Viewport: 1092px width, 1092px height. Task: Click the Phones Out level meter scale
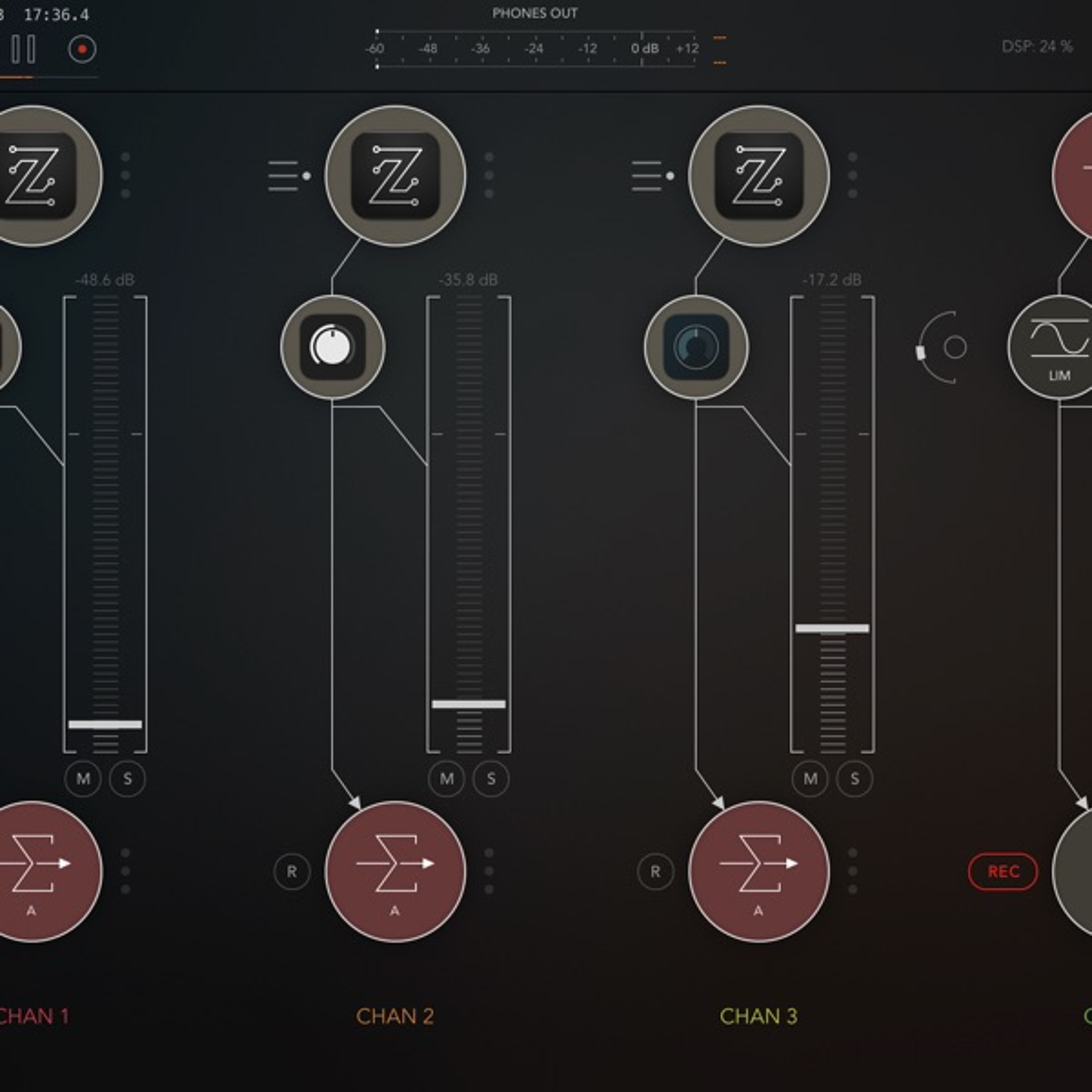click(535, 49)
